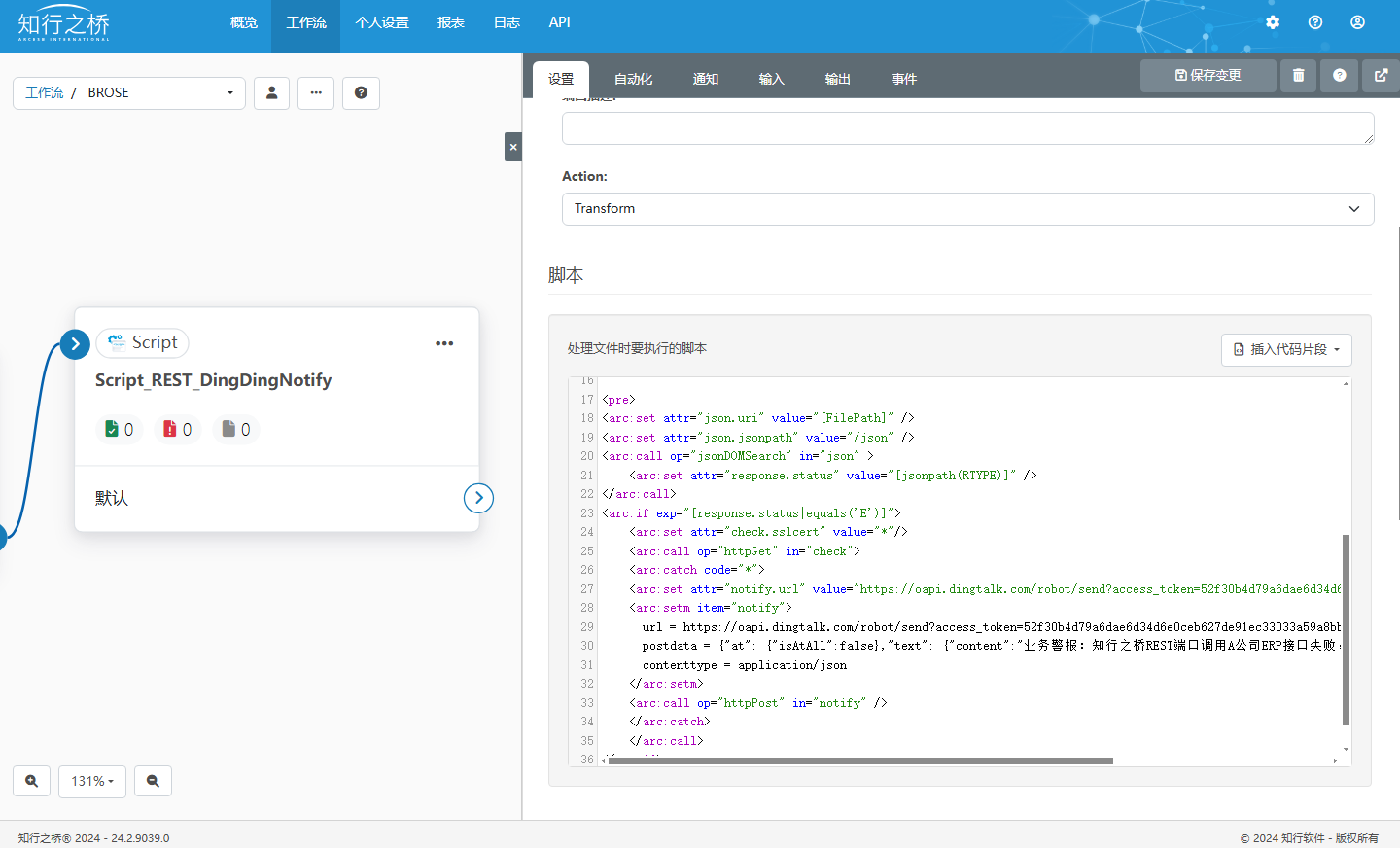Click the 保存变更 save button
The height and width of the screenshot is (848, 1400).
(1207, 76)
